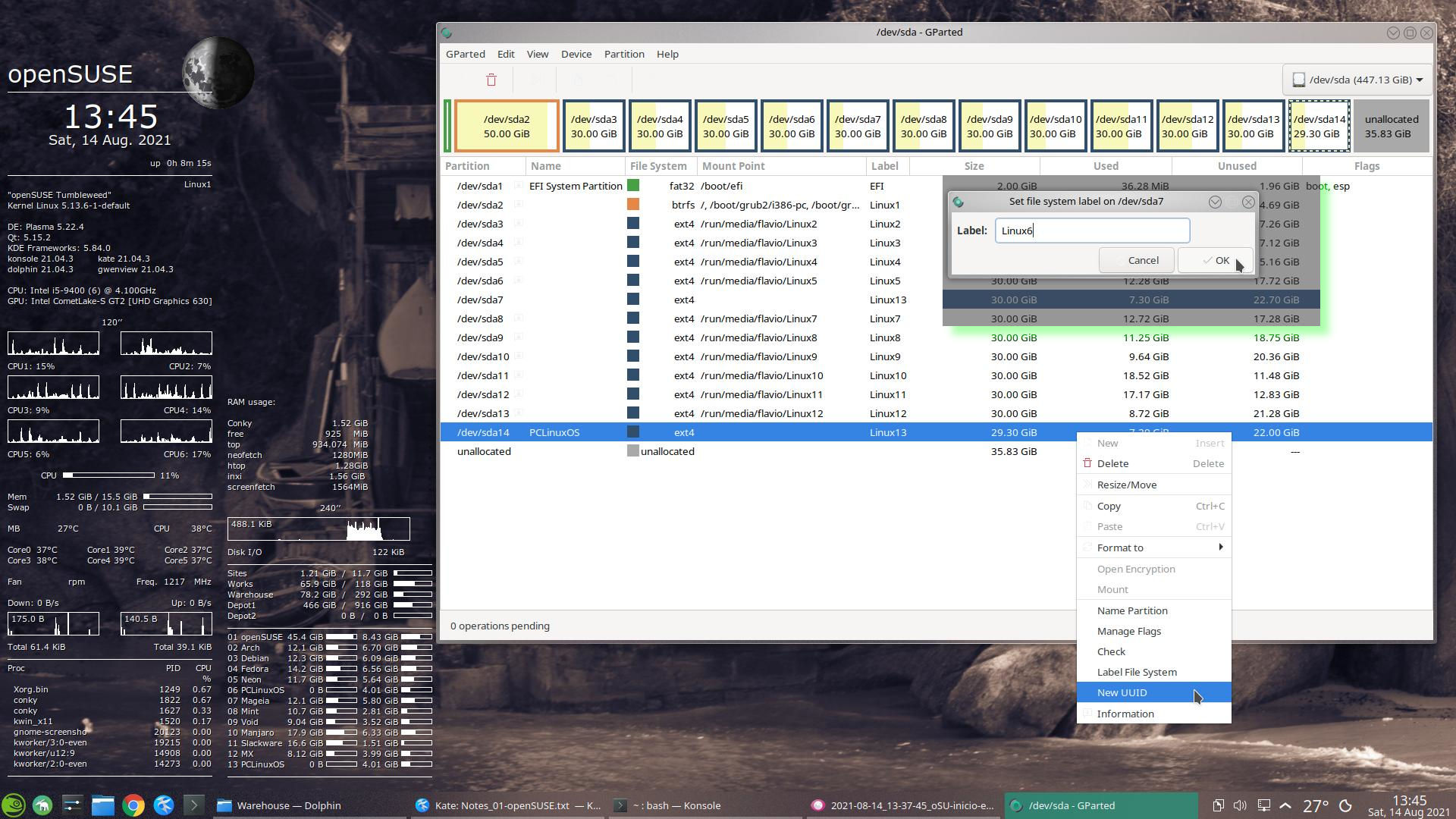The width and height of the screenshot is (1456, 819).
Task: Choose Information in the context menu
Action: [x=1153, y=714]
